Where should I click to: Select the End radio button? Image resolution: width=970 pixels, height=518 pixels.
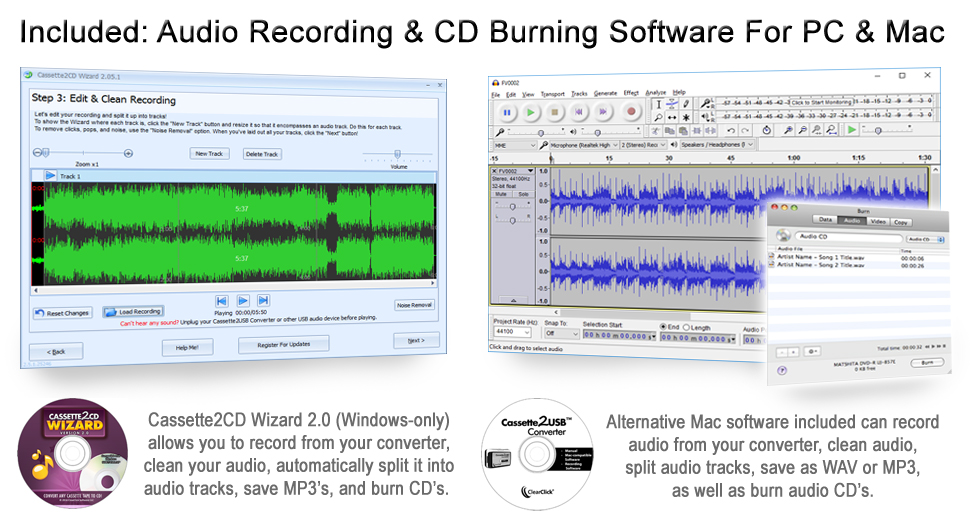tap(663, 327)
